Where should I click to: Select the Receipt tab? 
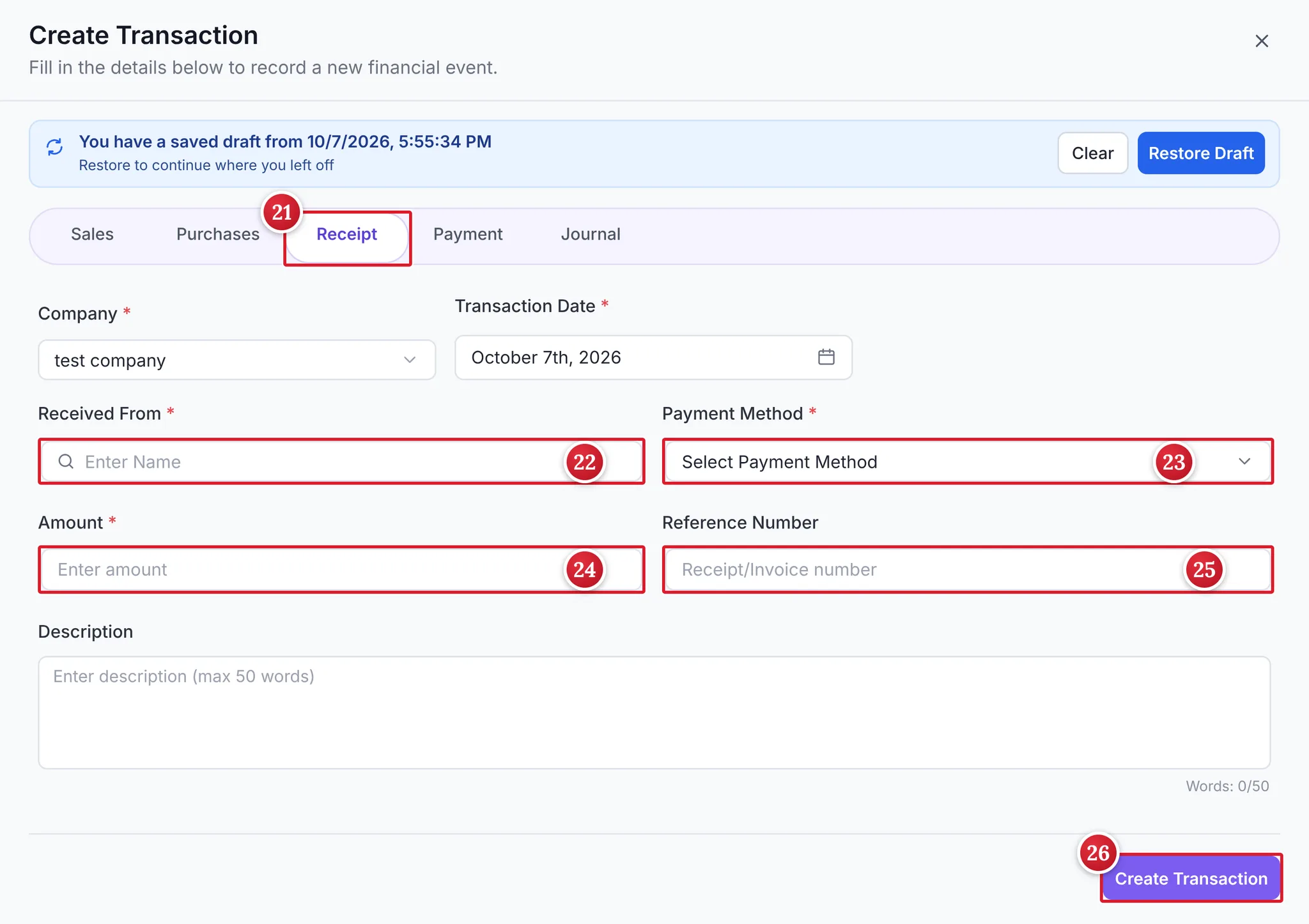[x=347, y=236]
